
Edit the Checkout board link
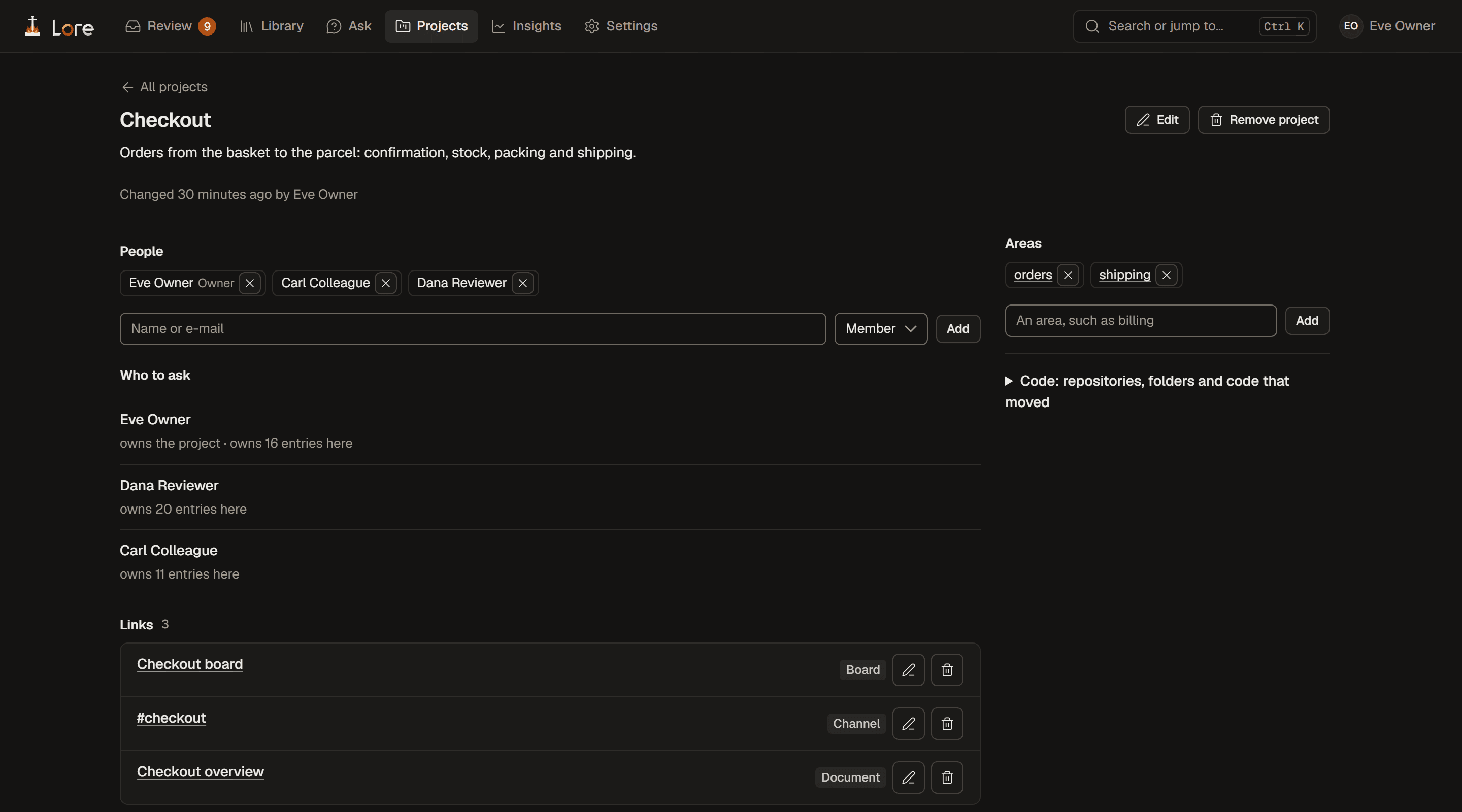[x=908, y=670]
